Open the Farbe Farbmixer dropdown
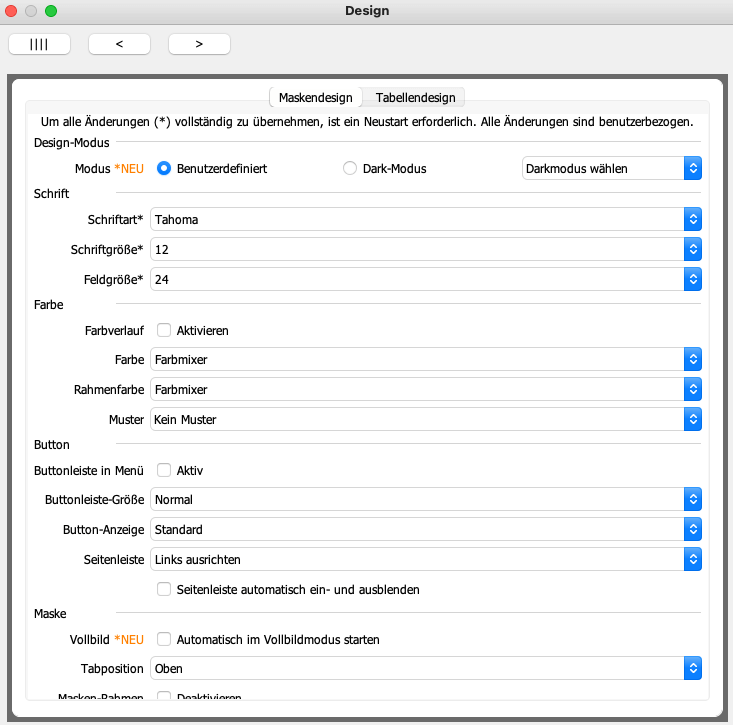Image resolution: width=733 pixels, height=725 pixels. coord(426,359)
